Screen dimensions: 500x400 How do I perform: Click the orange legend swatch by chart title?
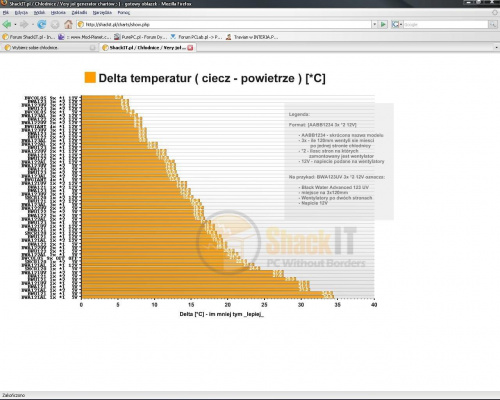point(90,77)
